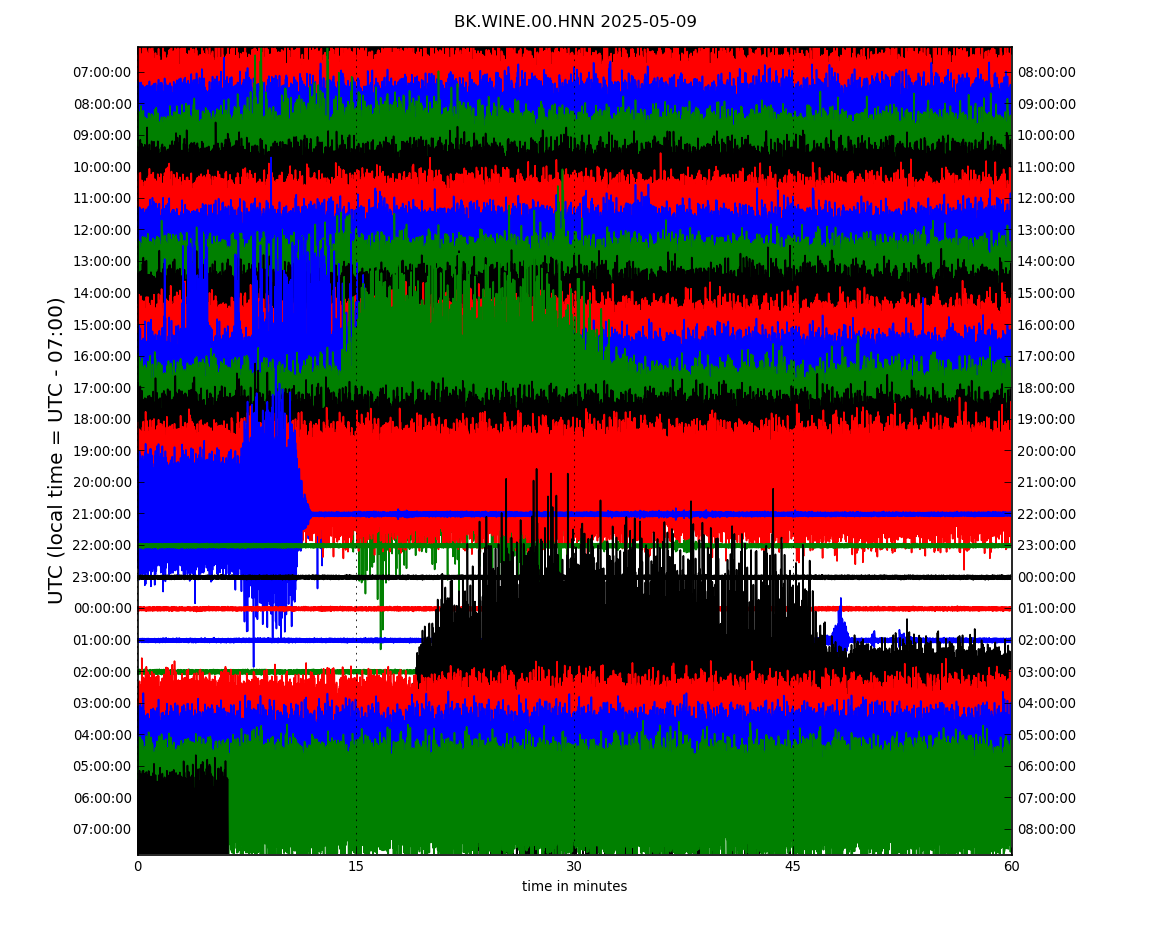This screenshot has width=1150, height=950.
Task: Pick 15:00:00 on the right-hand time axis
Action: pyautogui.click(x=1047, y=293)
